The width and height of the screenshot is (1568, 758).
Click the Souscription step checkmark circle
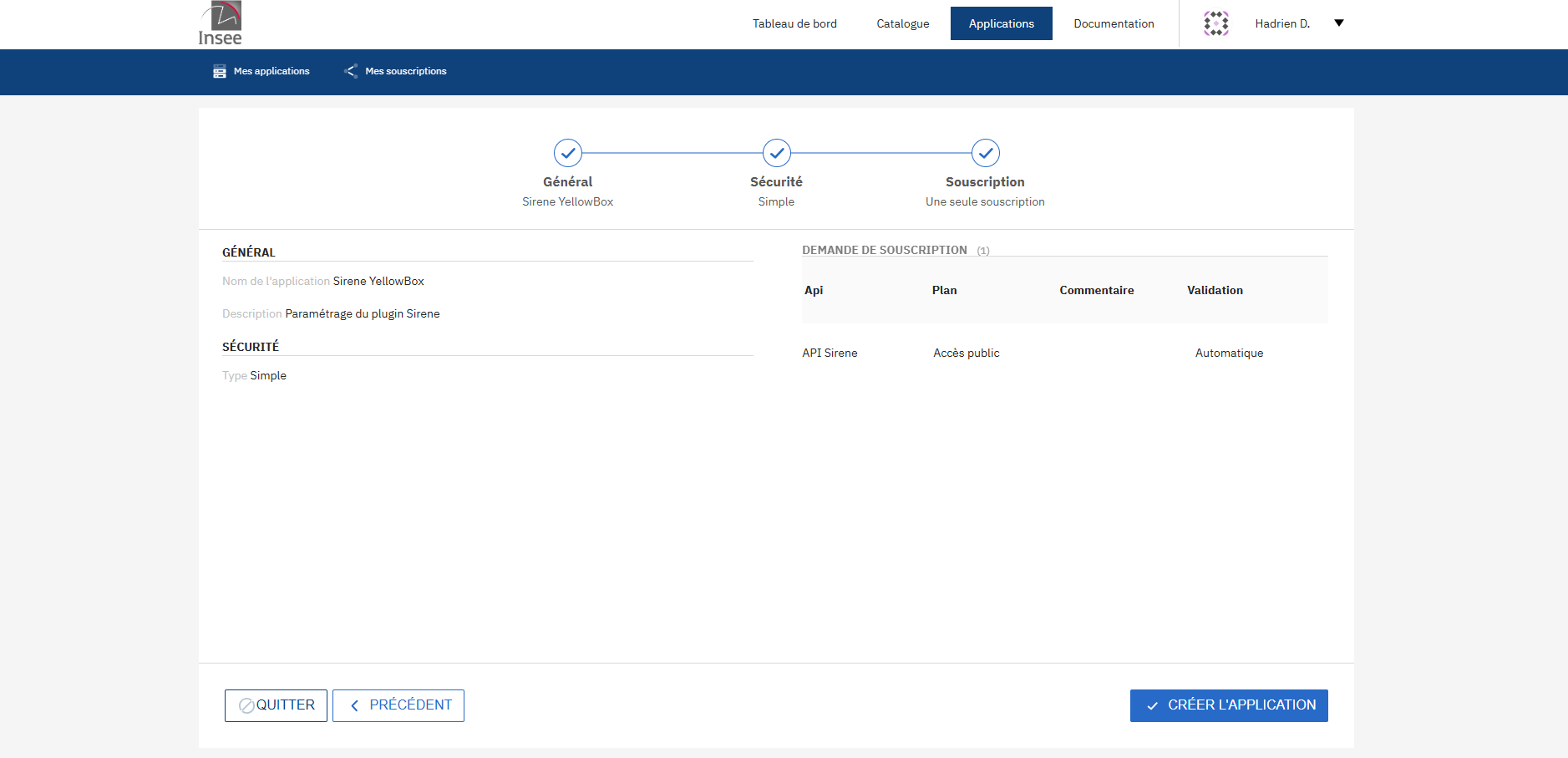[x=986, y=153]
